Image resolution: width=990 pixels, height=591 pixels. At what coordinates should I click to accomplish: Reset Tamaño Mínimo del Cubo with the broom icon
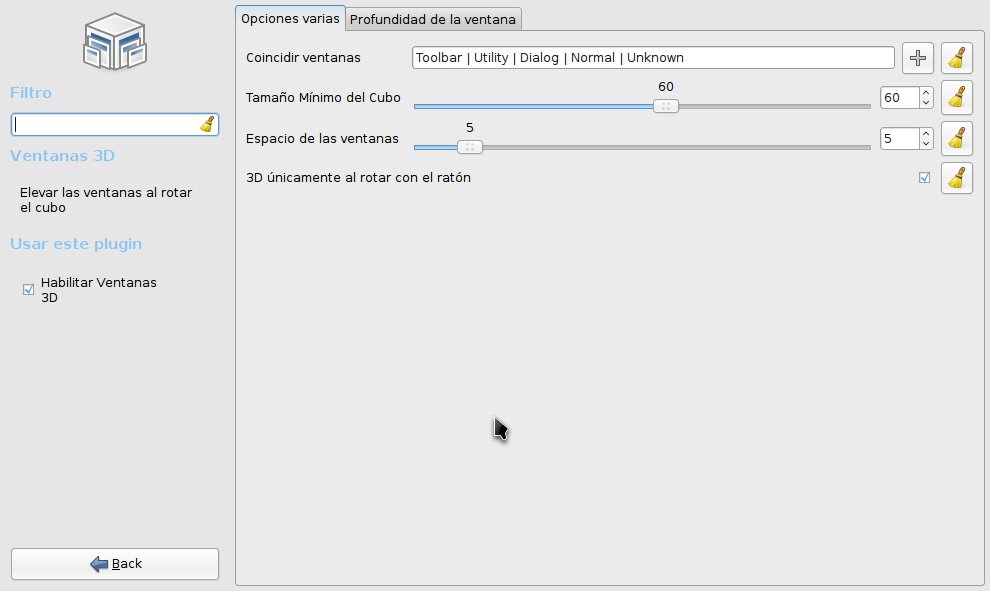(956, 97)
